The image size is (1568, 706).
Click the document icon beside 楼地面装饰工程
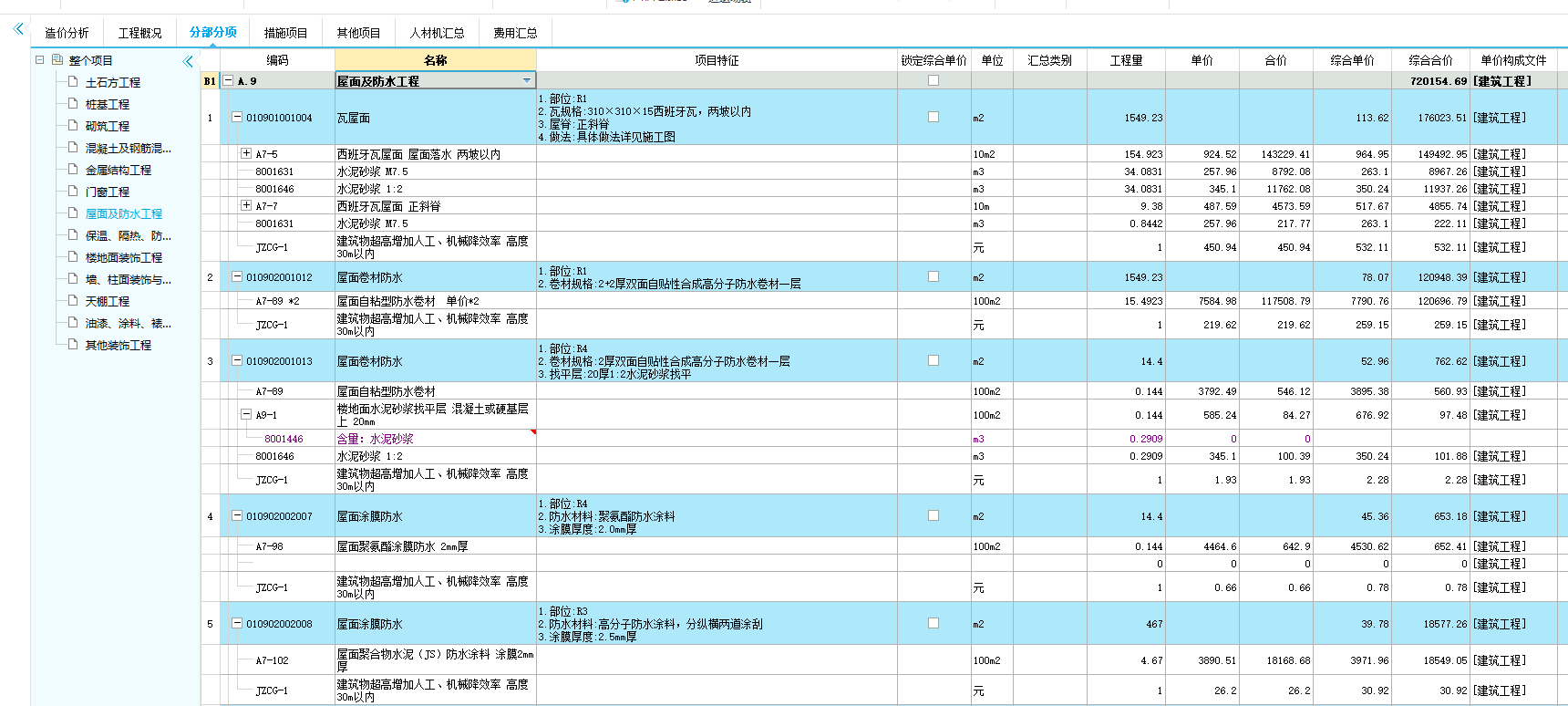pos(74,256)
